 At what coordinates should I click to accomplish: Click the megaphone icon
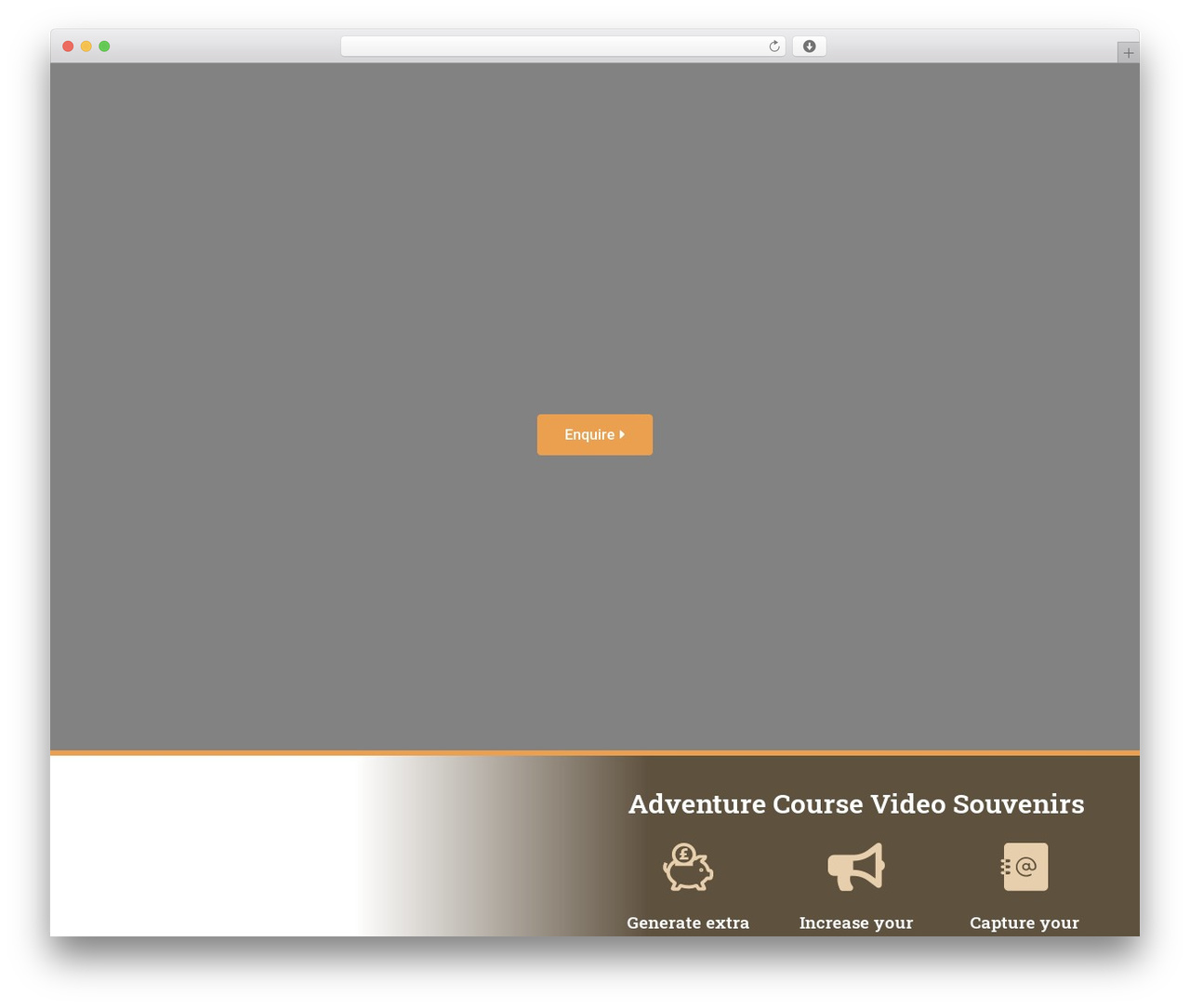856,867
